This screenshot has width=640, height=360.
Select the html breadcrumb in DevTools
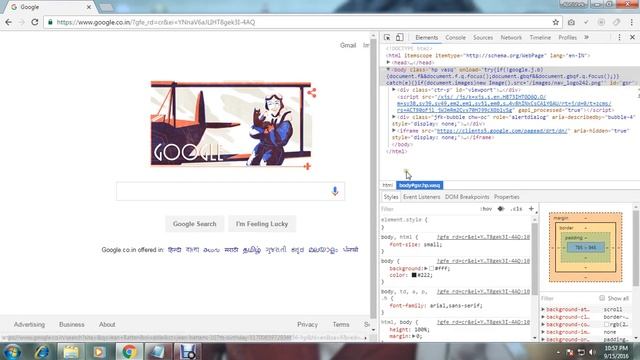(387, 185)
